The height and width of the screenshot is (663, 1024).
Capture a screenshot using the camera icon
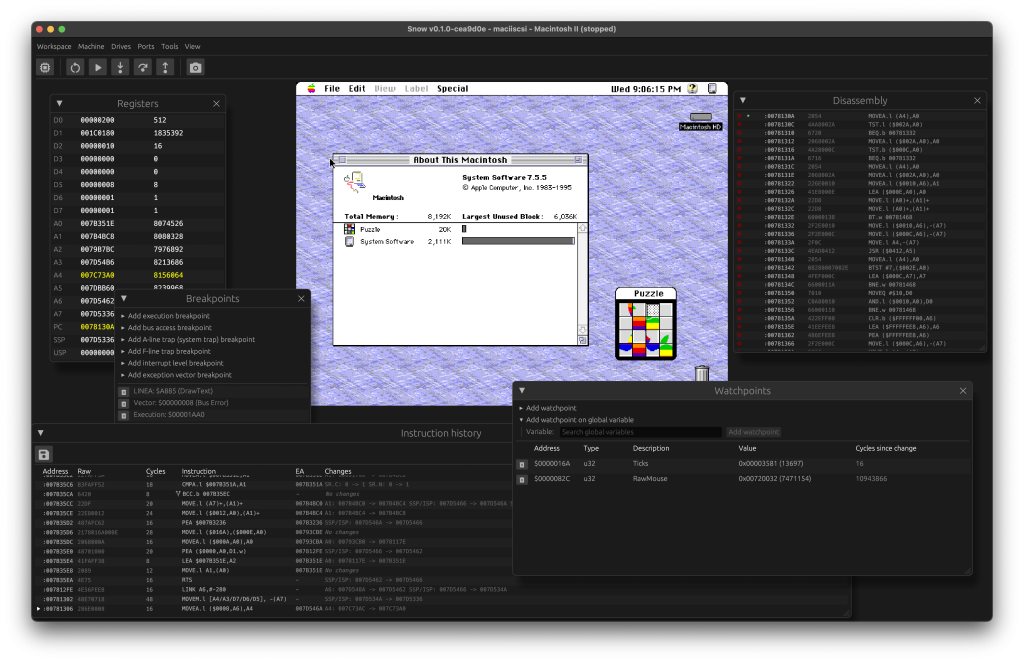[x=194, y=67]
